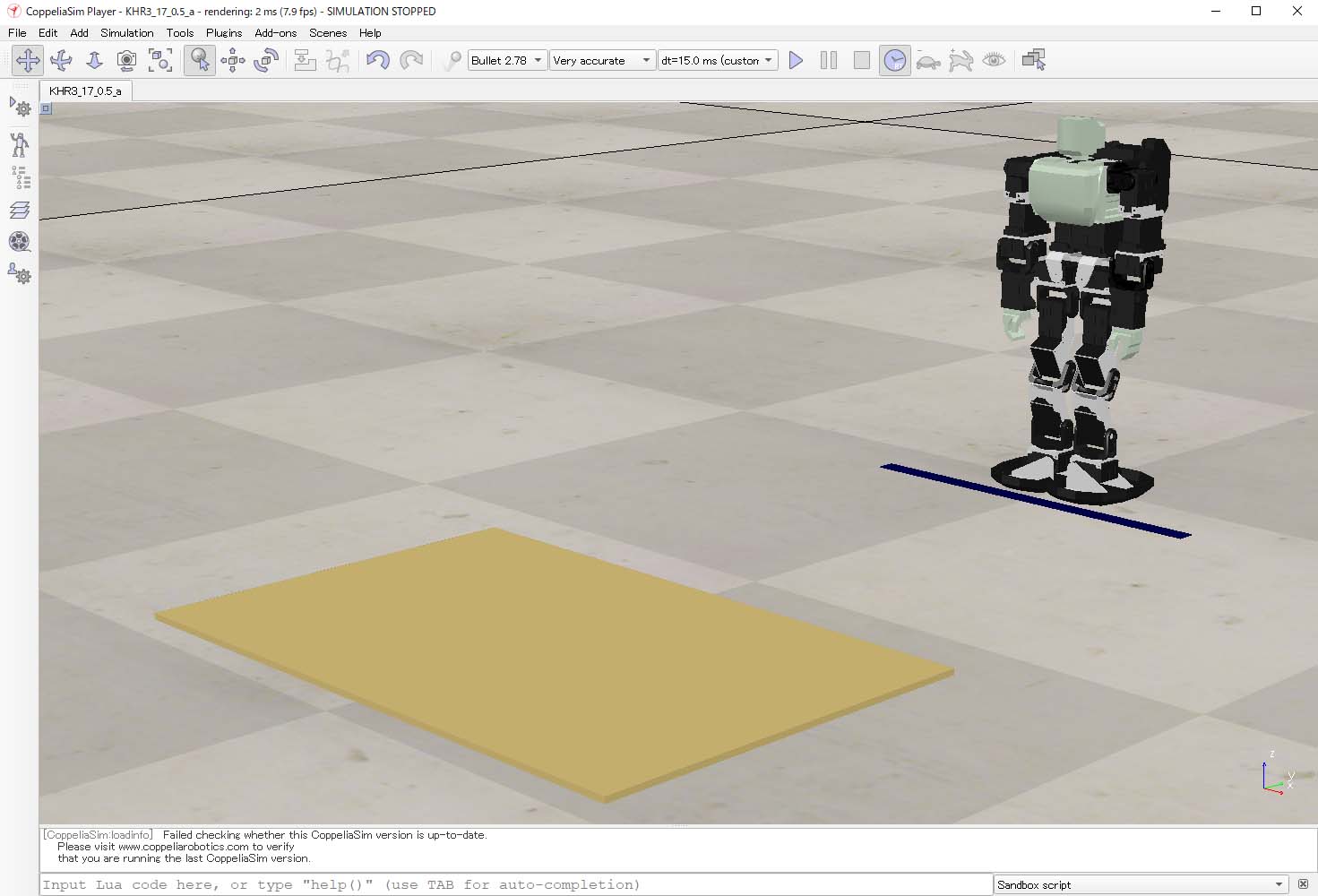Image resolution: width=1318 pixels, height=896 pixels.
Task: Select the object shift (translate) tool
Action: click(x=233, y=60)
